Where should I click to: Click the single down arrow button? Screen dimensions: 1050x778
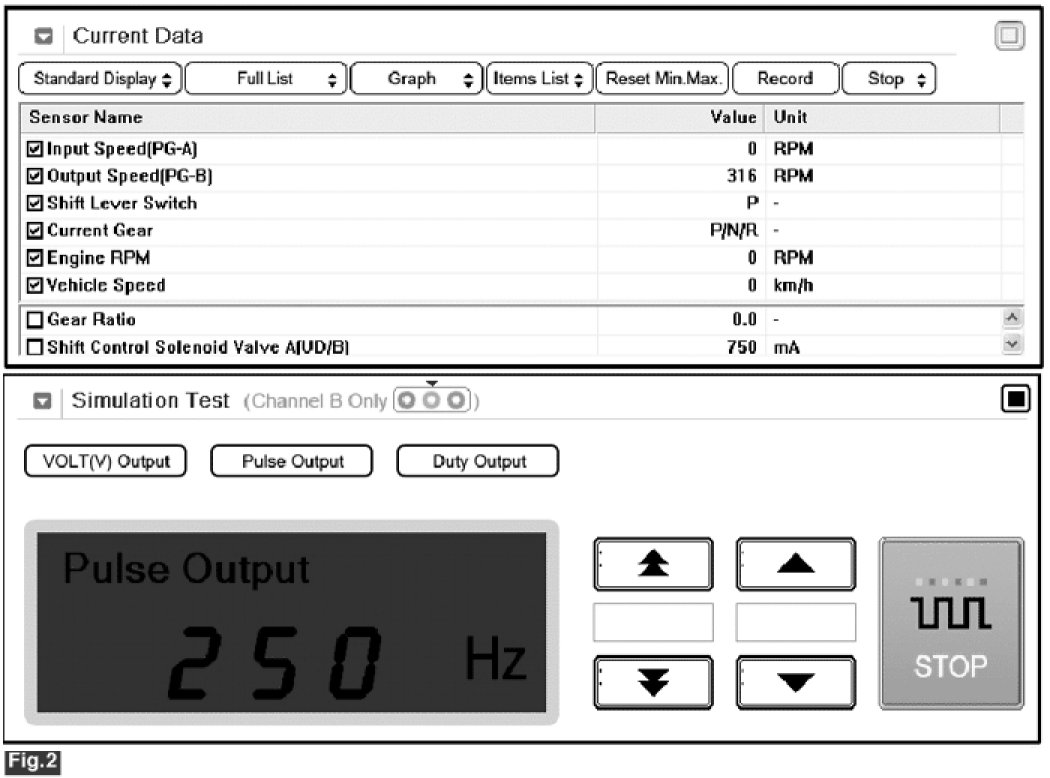pos(796,683)
